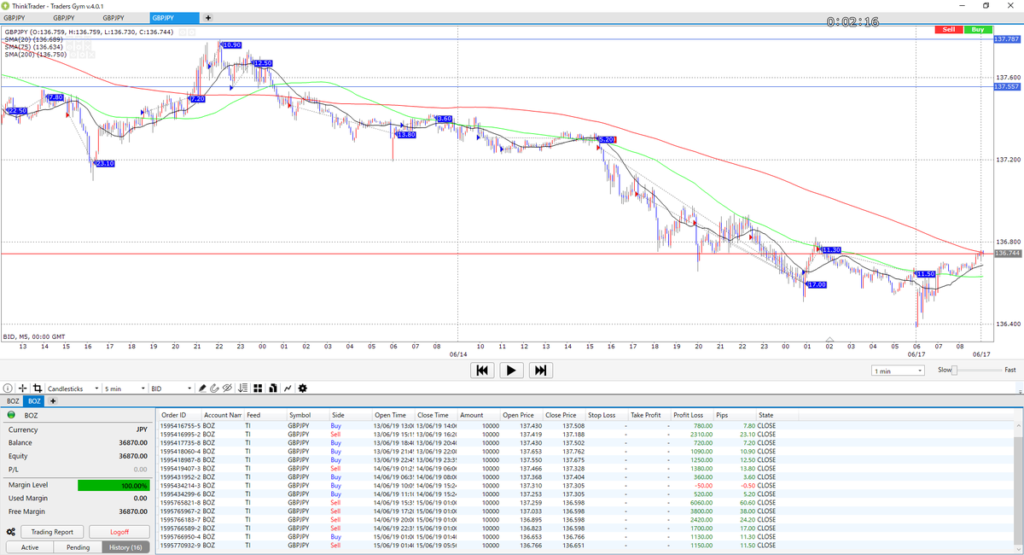Click the gear icon beside Trading Report

[x=10, y=532]
